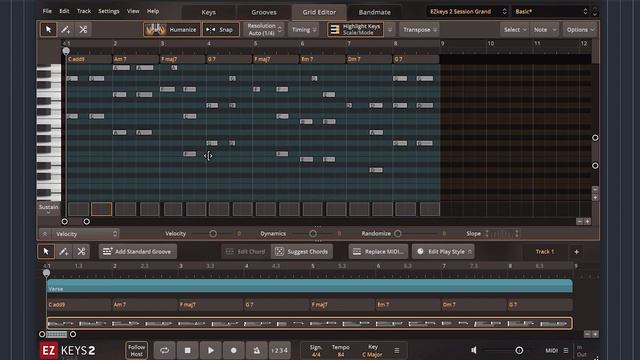Select the pencil tool in song track toolbar
The height and width of the screenshot is (360, 640).
click(63, 251)
